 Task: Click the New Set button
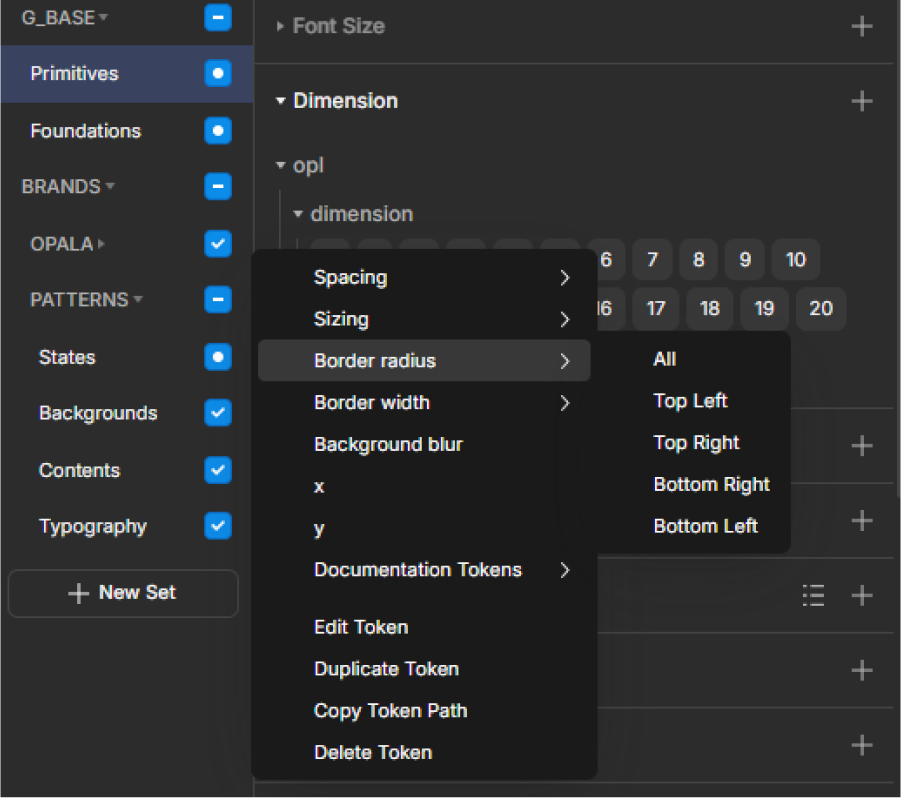(x=123, y=593)
